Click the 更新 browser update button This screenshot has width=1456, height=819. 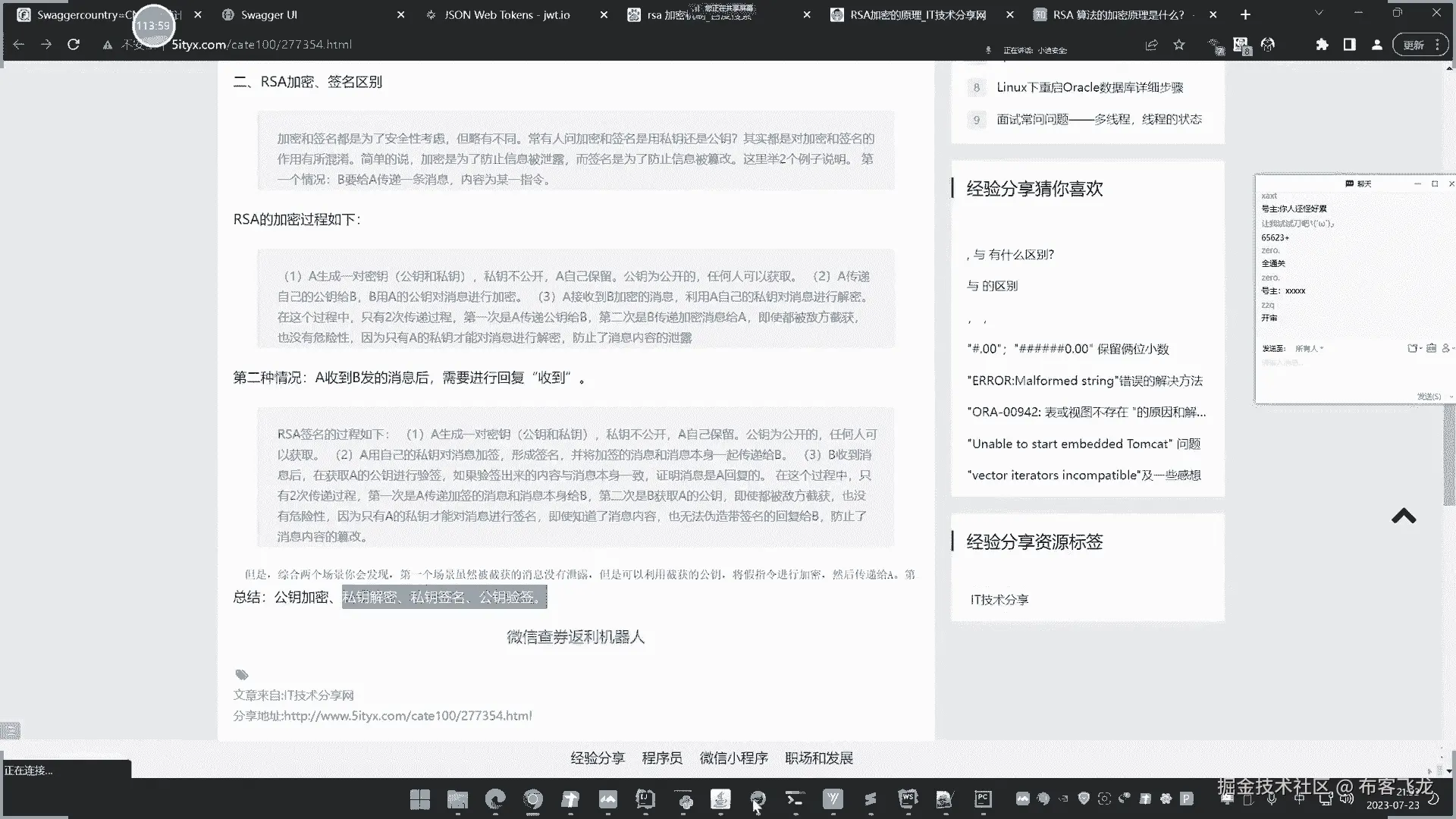point(1414,45)
